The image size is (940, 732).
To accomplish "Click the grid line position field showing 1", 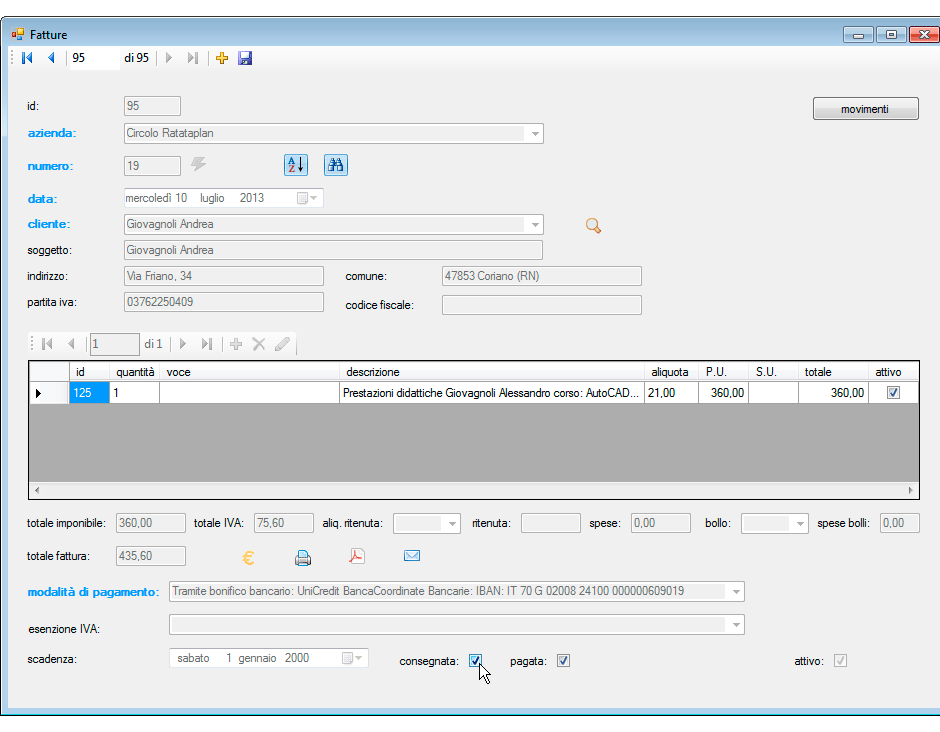I will (115, 344).
